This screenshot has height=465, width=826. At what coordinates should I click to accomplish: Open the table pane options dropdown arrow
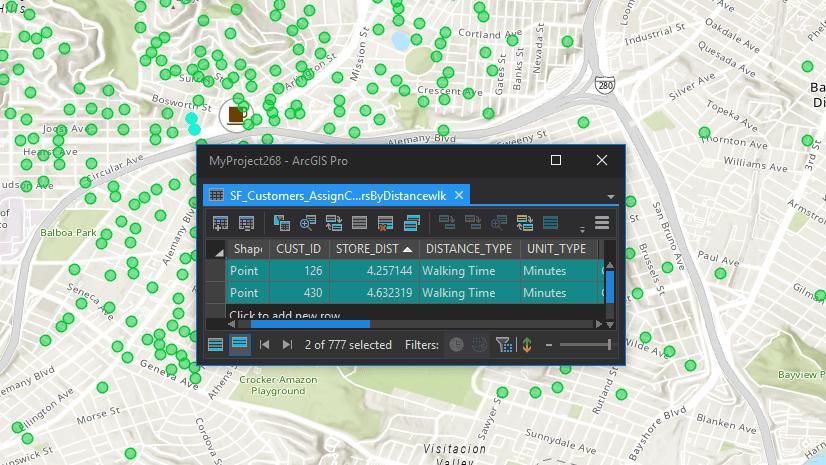click(x=610, y=196)
